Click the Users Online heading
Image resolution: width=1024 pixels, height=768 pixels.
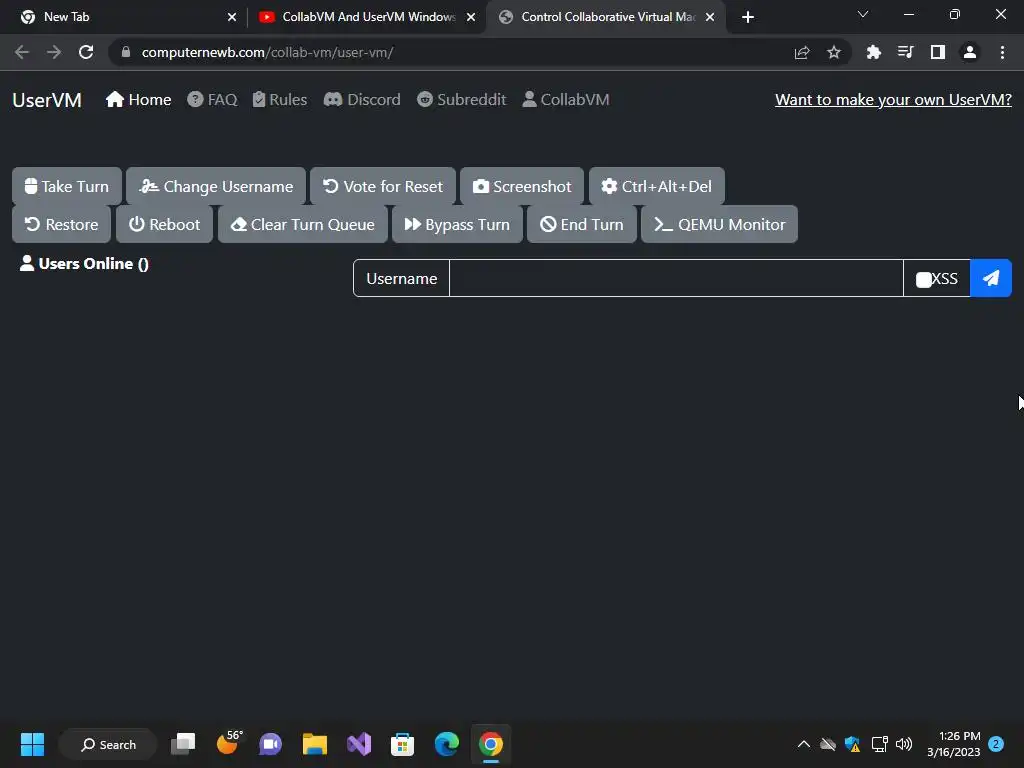84,264
